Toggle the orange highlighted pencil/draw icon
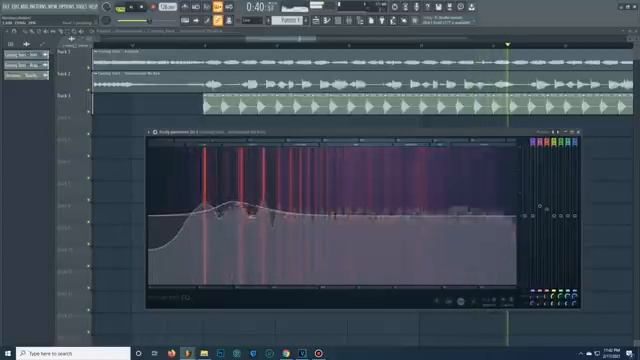 pos(218,20)
